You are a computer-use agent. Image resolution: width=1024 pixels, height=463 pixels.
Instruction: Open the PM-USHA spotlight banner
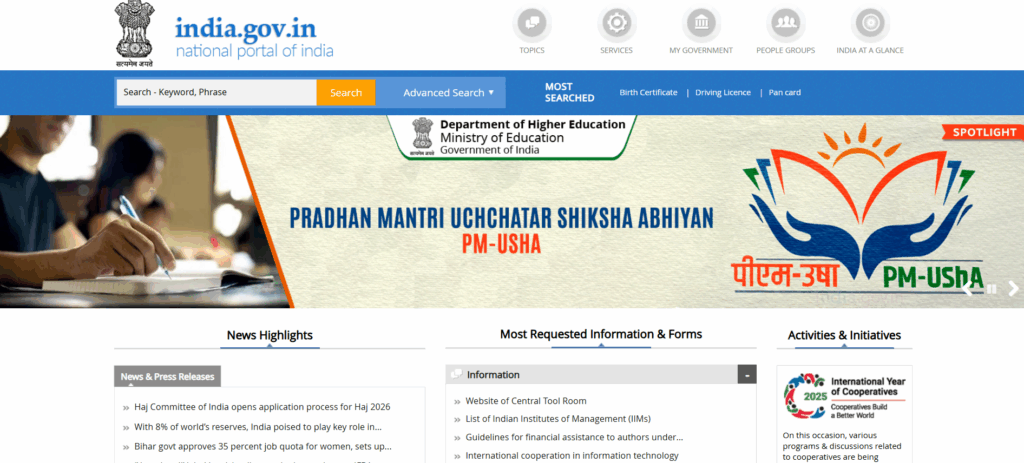512,211
